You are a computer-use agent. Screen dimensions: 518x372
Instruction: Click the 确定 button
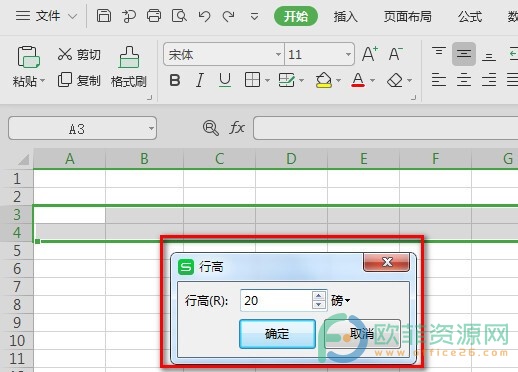tap(277, 334)
